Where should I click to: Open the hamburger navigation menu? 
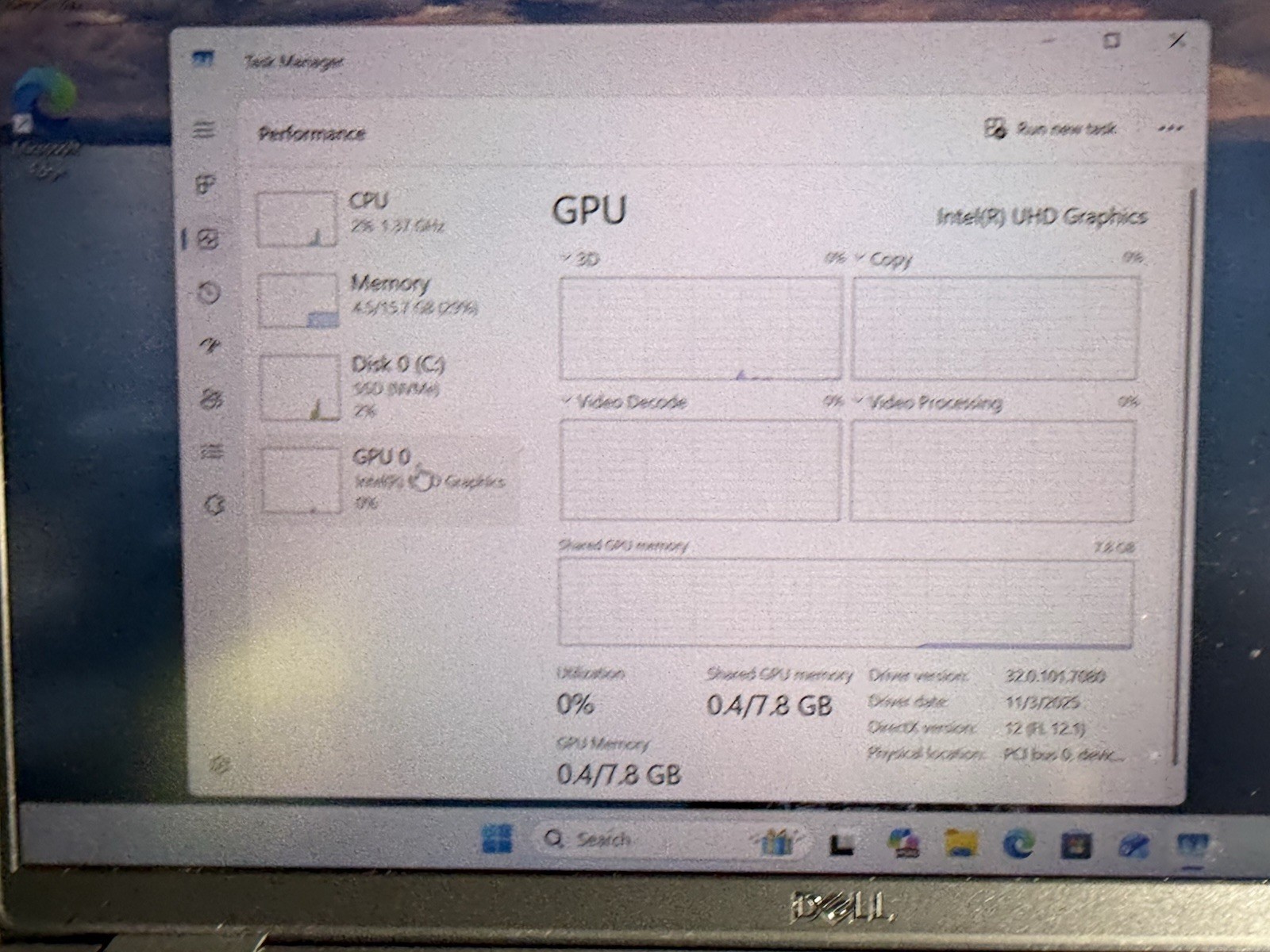coord(204,129)
